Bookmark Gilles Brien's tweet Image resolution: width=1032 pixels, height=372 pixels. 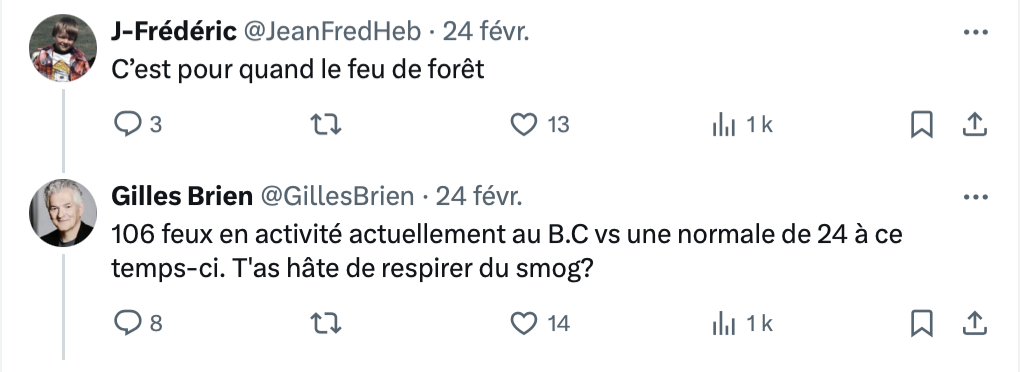tap(921, 323)
